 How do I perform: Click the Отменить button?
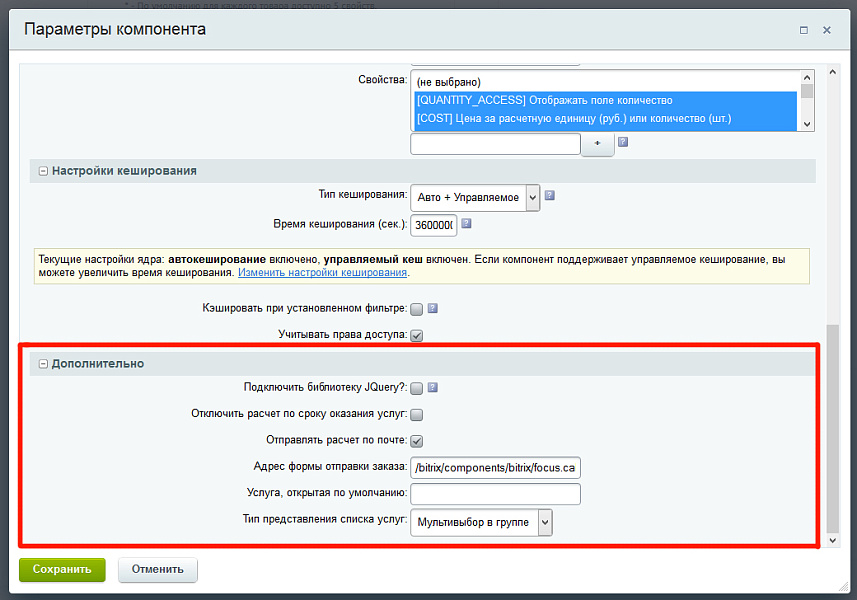point(157,569)
